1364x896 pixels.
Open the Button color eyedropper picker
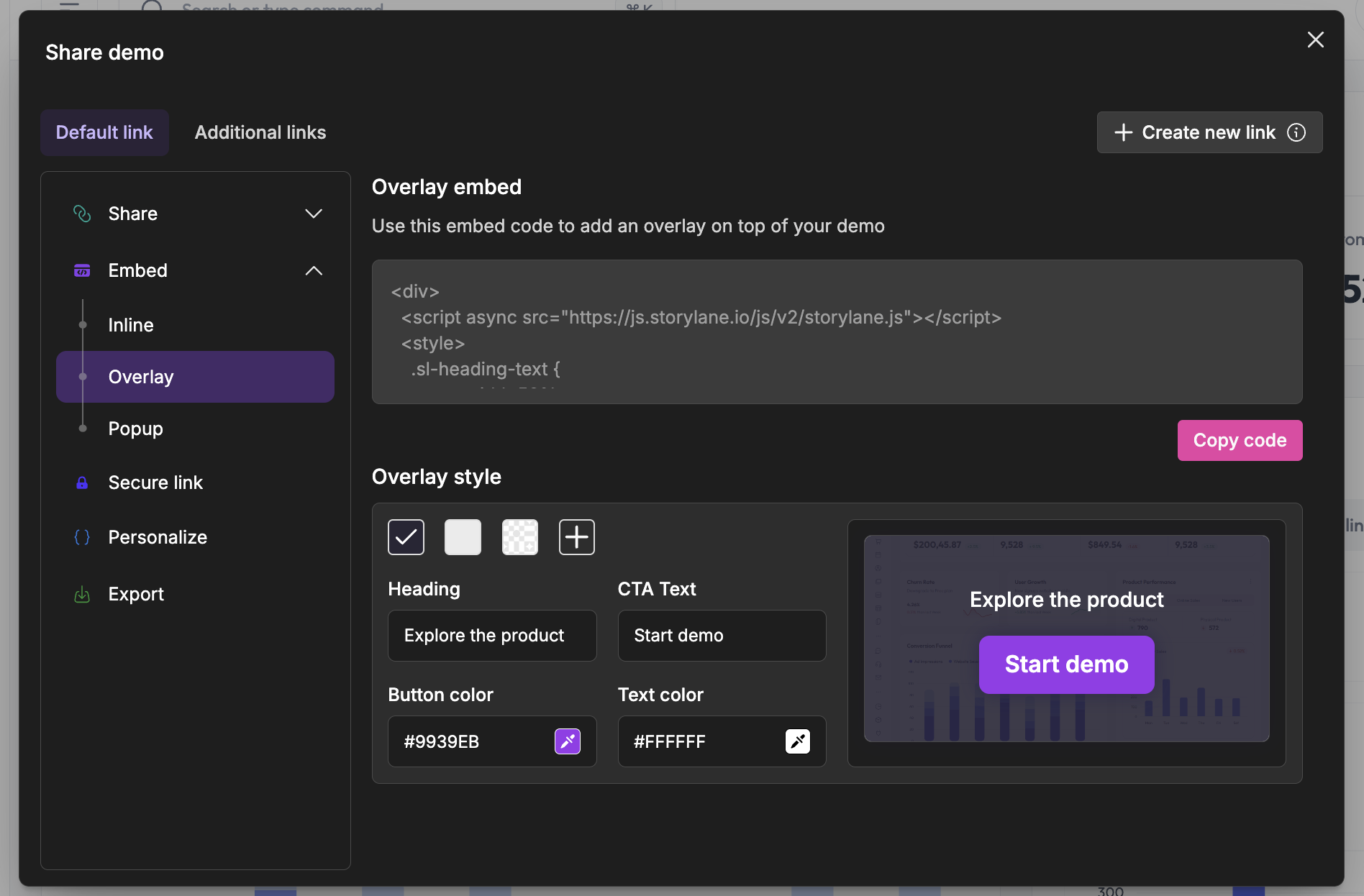pos(567,741)
